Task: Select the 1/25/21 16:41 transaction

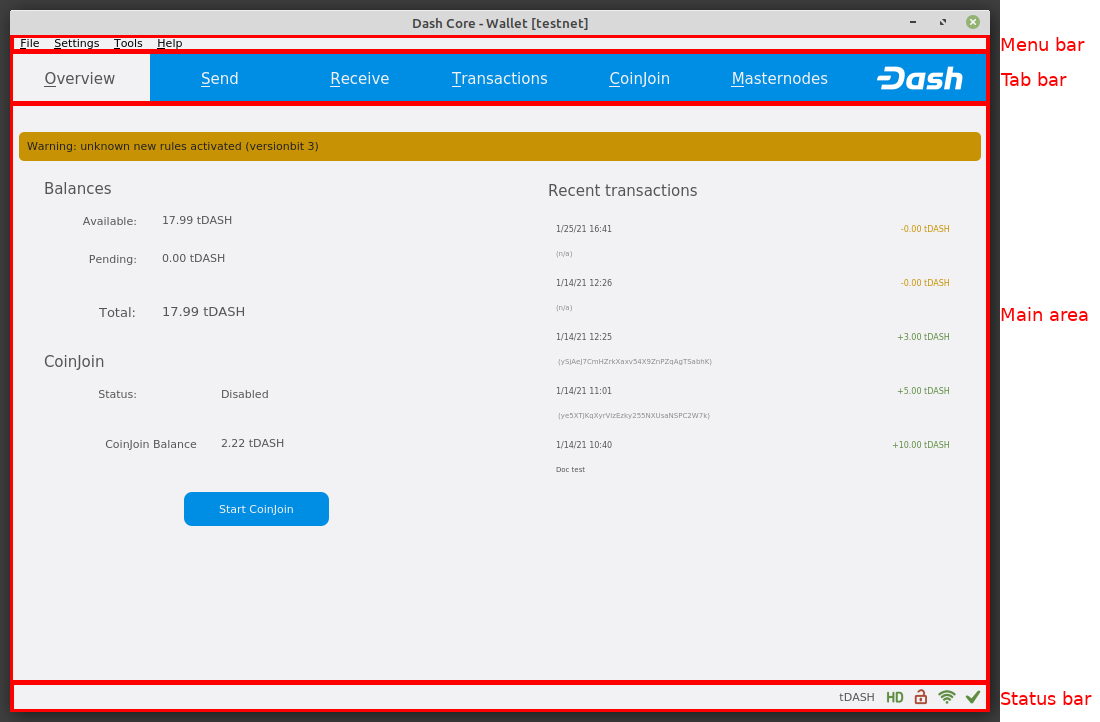Action: [752, 241]
